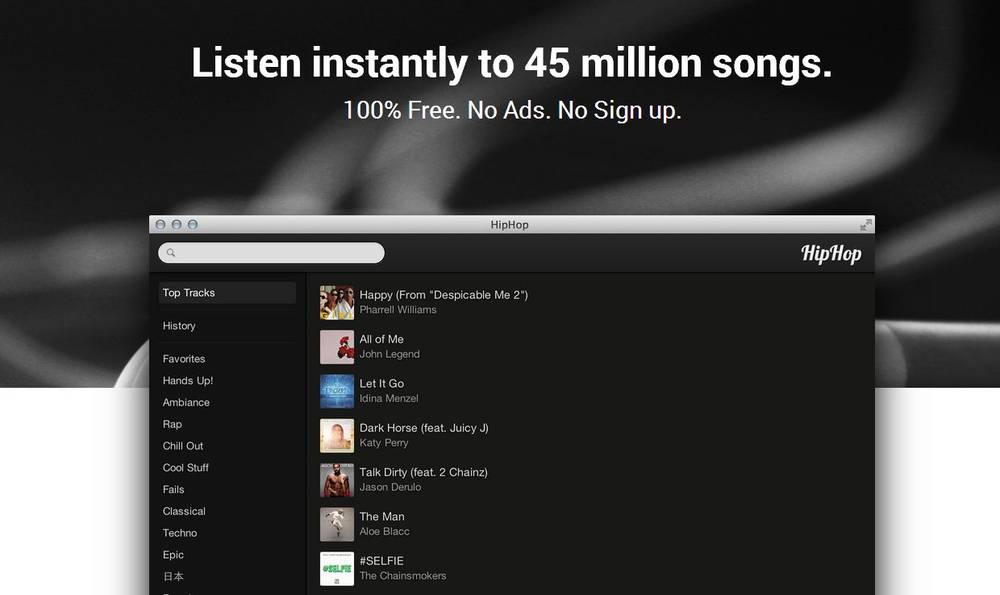
Task: Click artist name The Chainsmokers
Action: [403, 576]
